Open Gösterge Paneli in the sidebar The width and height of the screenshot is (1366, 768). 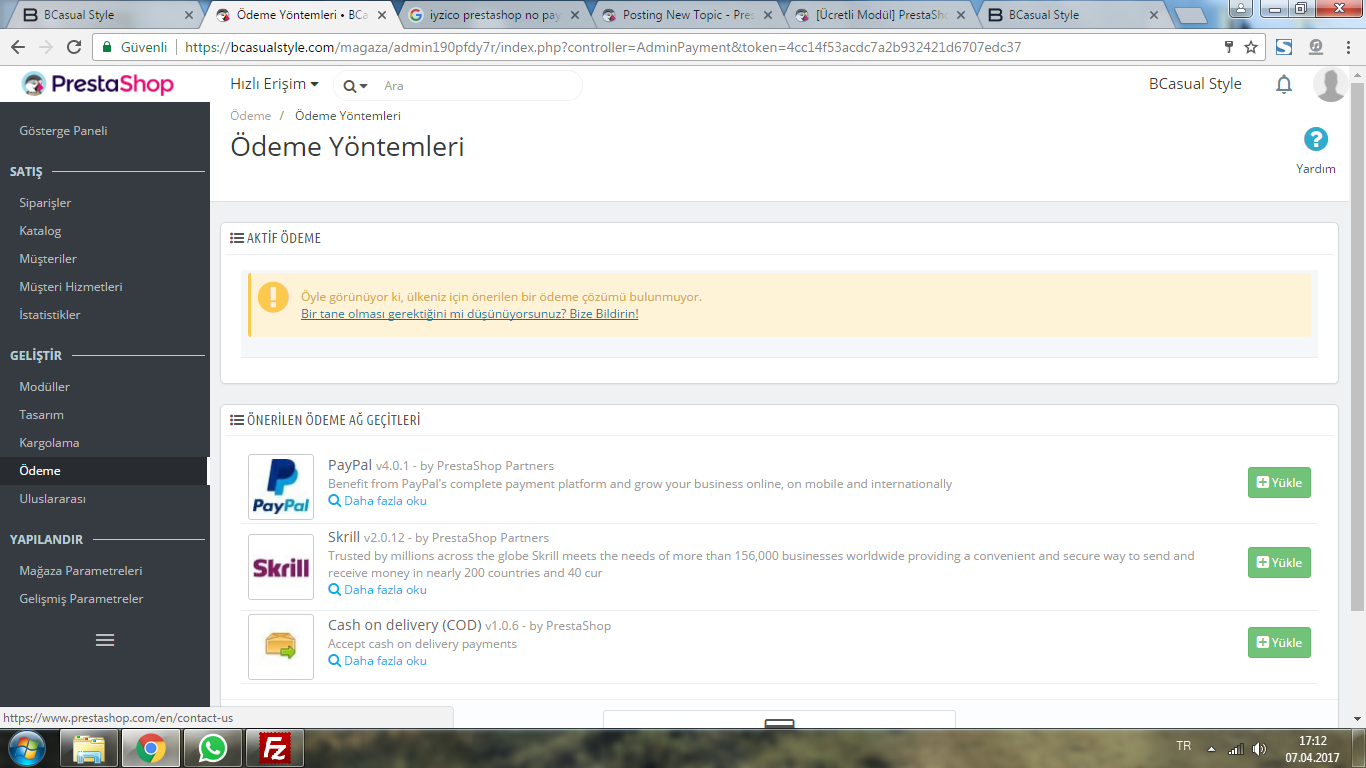coord(63,131)
